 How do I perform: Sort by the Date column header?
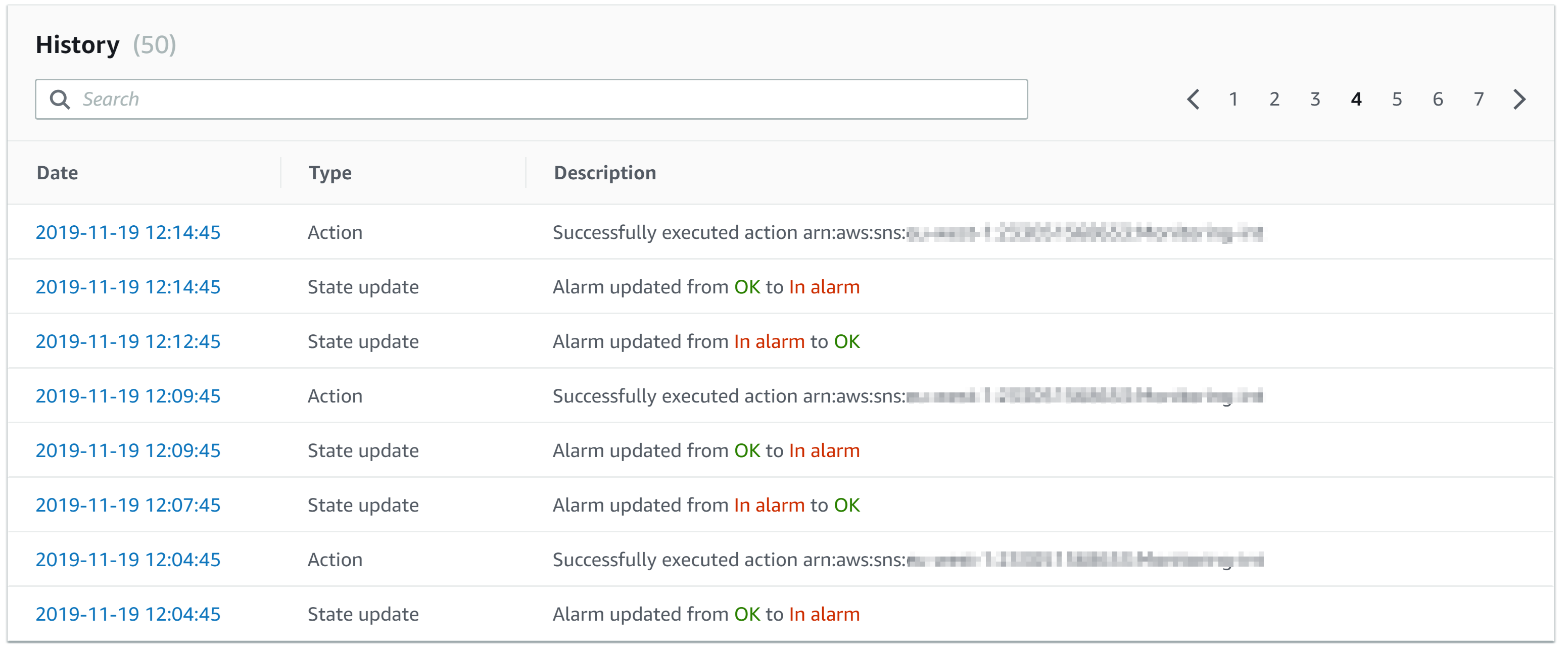pos(57,173)
